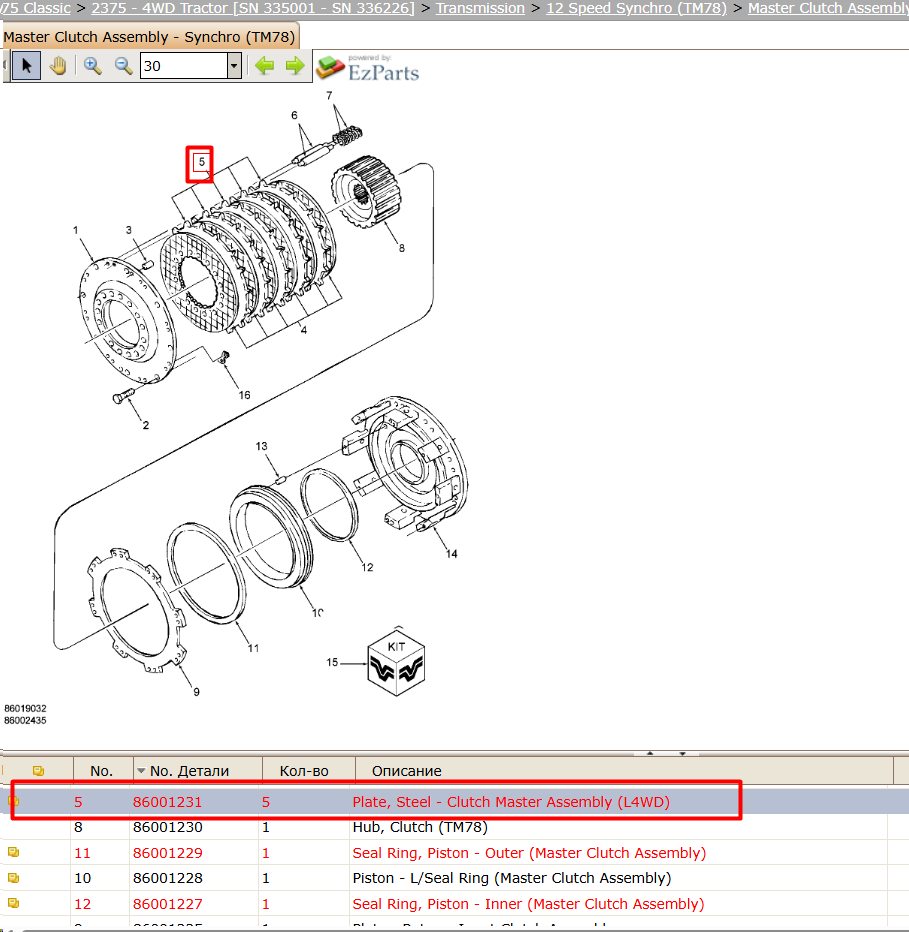Expand pane with splitter down arrow
The image size is (909, 932).
click(682, 753)
